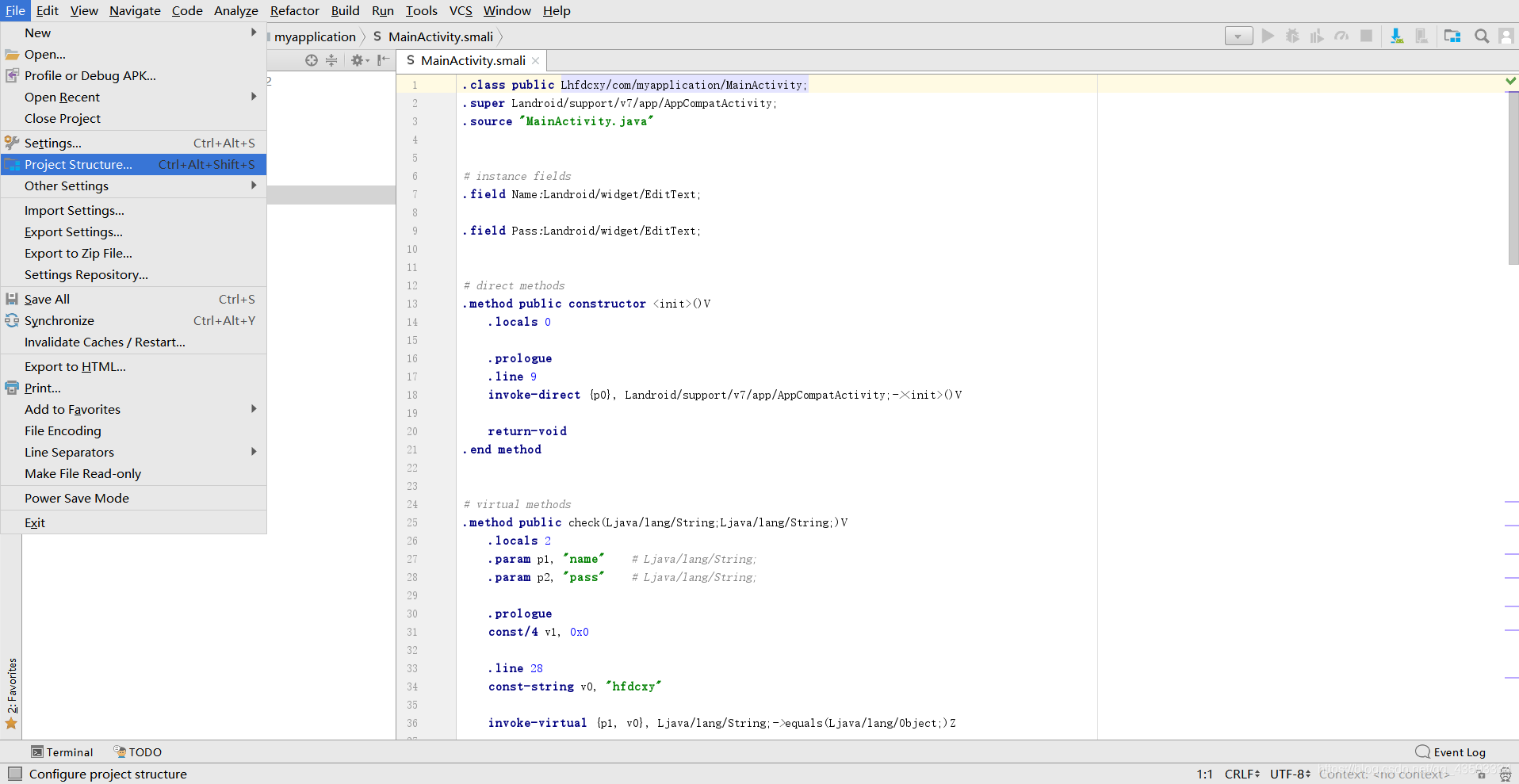Open AVD Manager device icon
The height and width of the screenshot is (784, 1519).
pos(1421,36)
